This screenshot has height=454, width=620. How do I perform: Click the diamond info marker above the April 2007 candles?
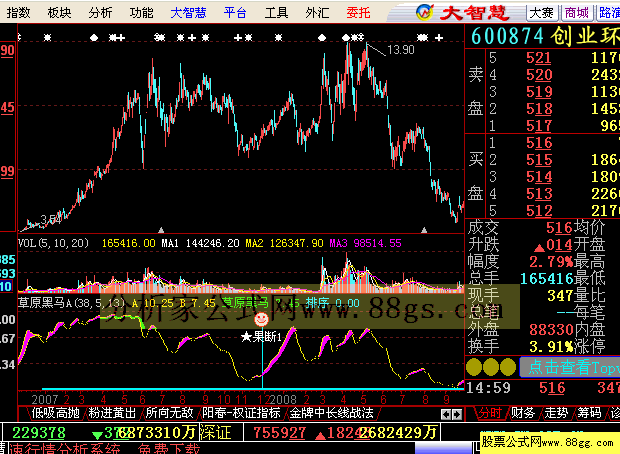point(94,38)
